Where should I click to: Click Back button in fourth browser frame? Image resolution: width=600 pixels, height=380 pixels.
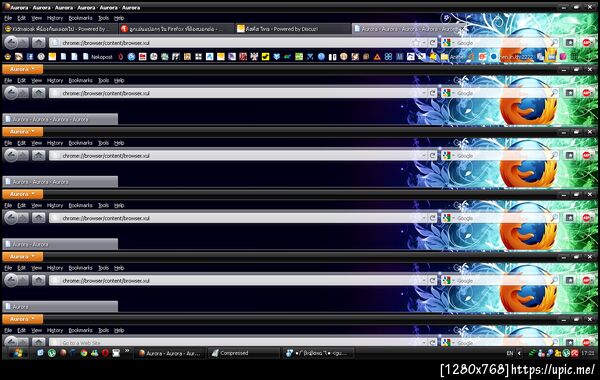point(11,218)
